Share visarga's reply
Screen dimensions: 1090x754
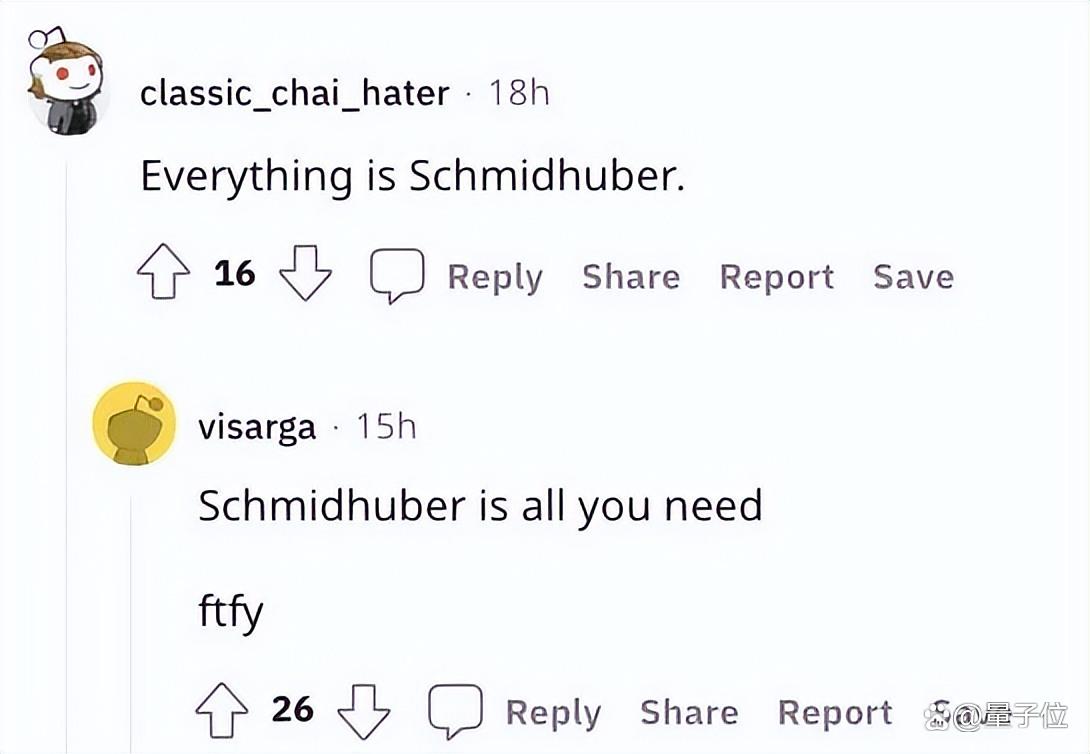[x=689, y=712]
